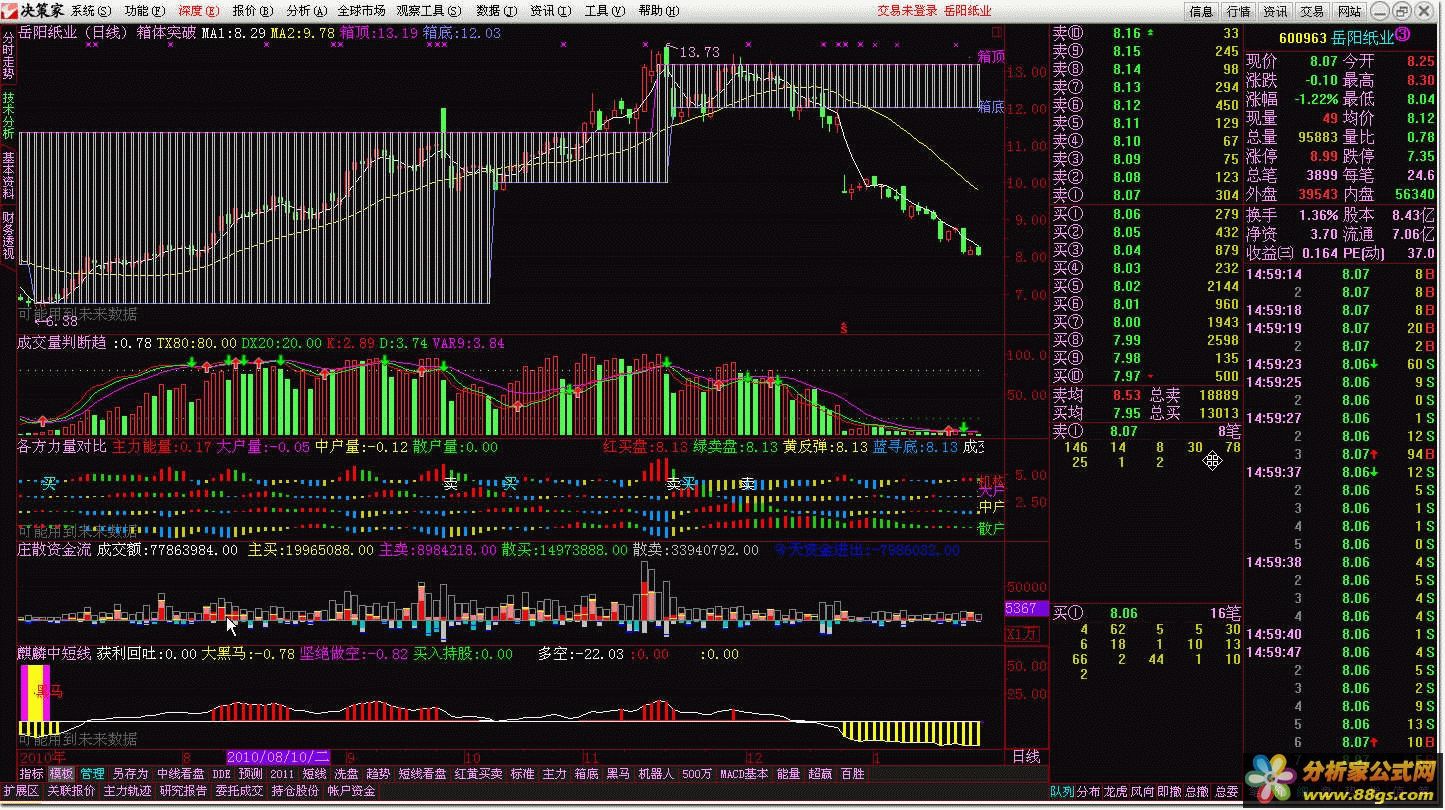Select 趋势 template

click(x=378, y=774)
